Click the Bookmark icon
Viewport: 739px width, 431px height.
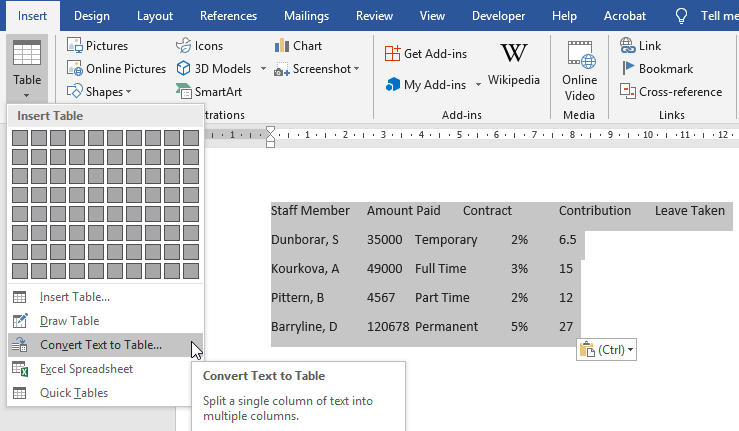click(x=628, y=69)
